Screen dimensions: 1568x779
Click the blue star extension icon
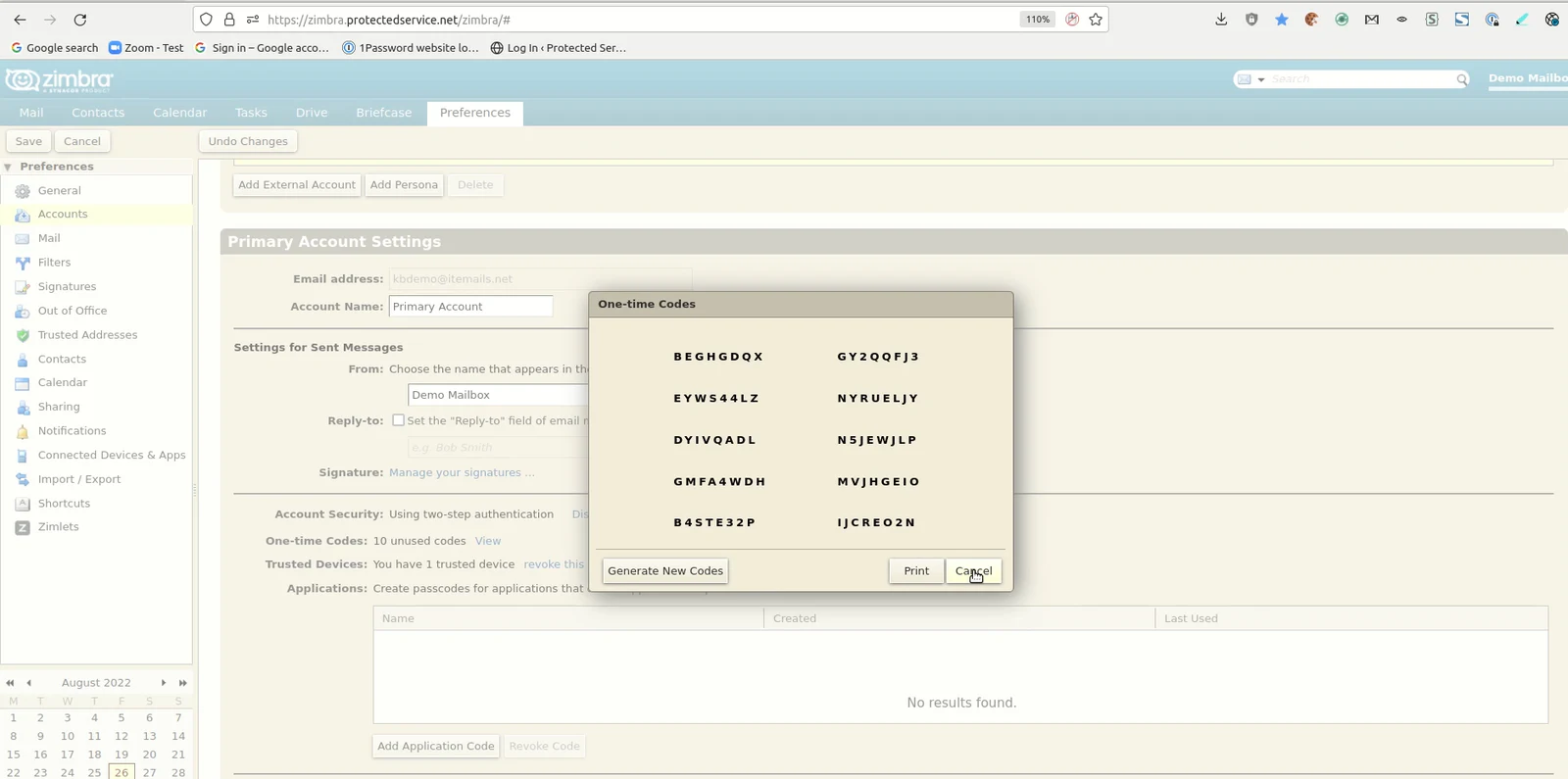(x=1282, y=20)
